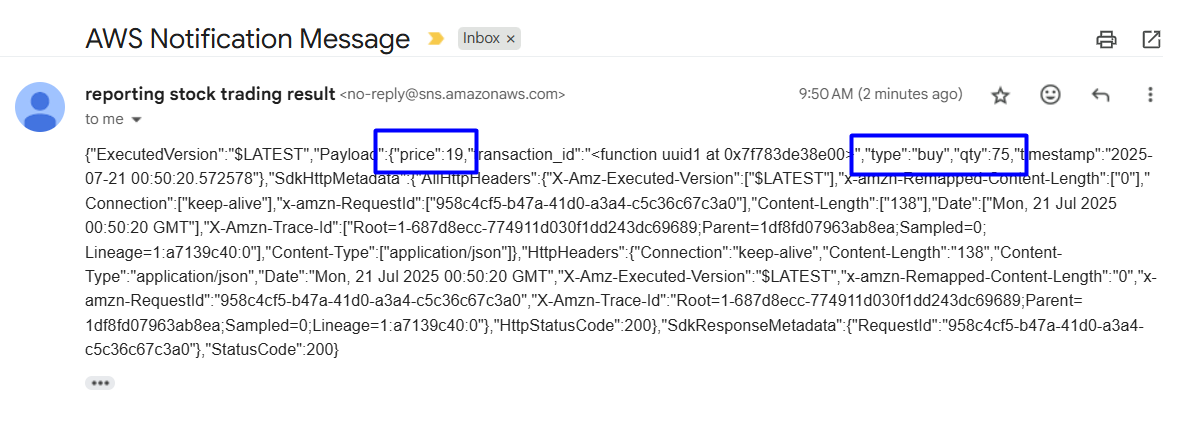Click the sender's profile avatar
Viewport: 1187px width, 440px height.
tap(40, 106)
